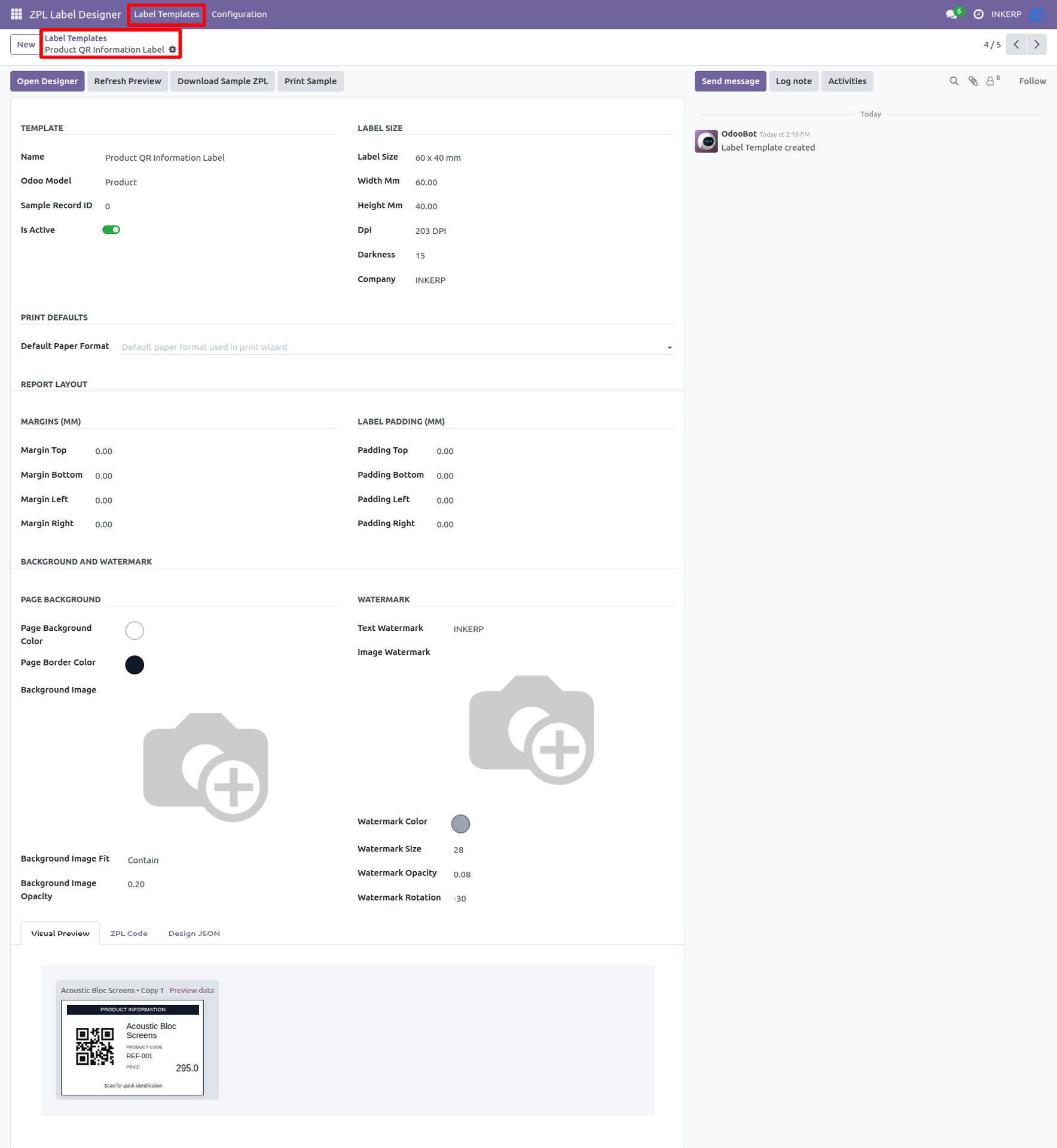Open the Label Size selection 60 x 40 mm
1057x1148 pixels.
click(x=438, y=158)
